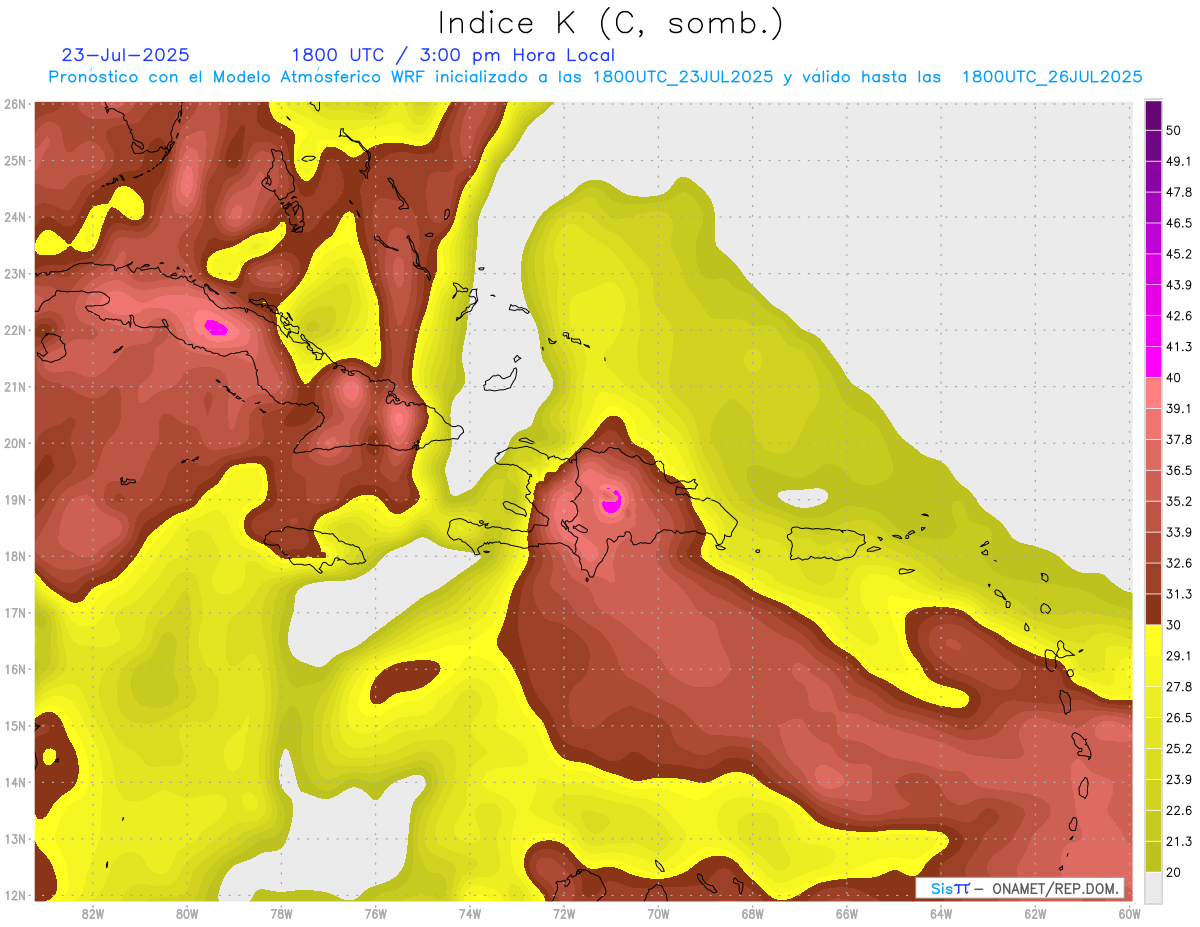
Task: Click the date label 23-Jul-2025
Action: click(x=125, y=55)
